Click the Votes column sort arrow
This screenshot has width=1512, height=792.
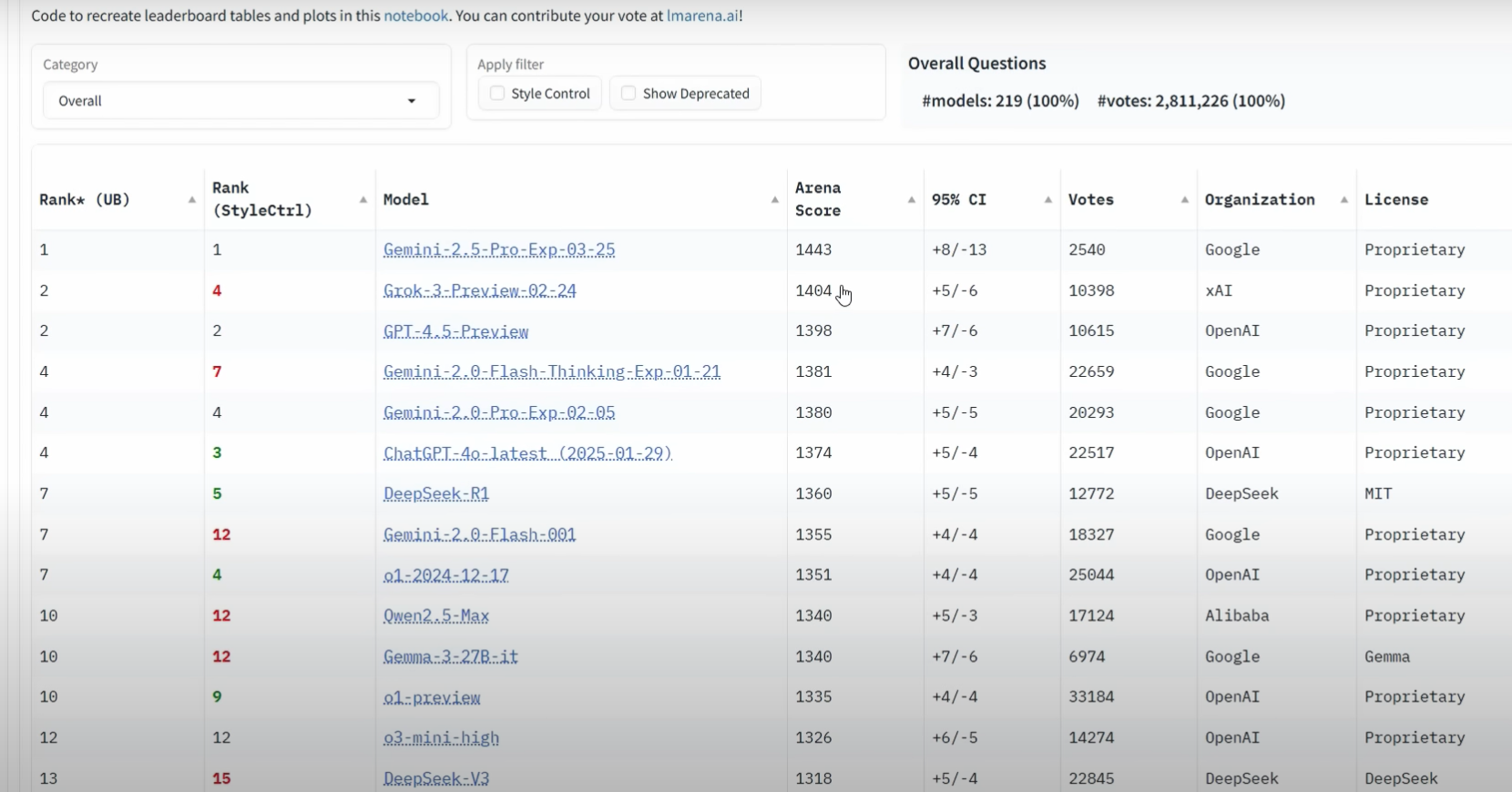tap(1184, 200)
